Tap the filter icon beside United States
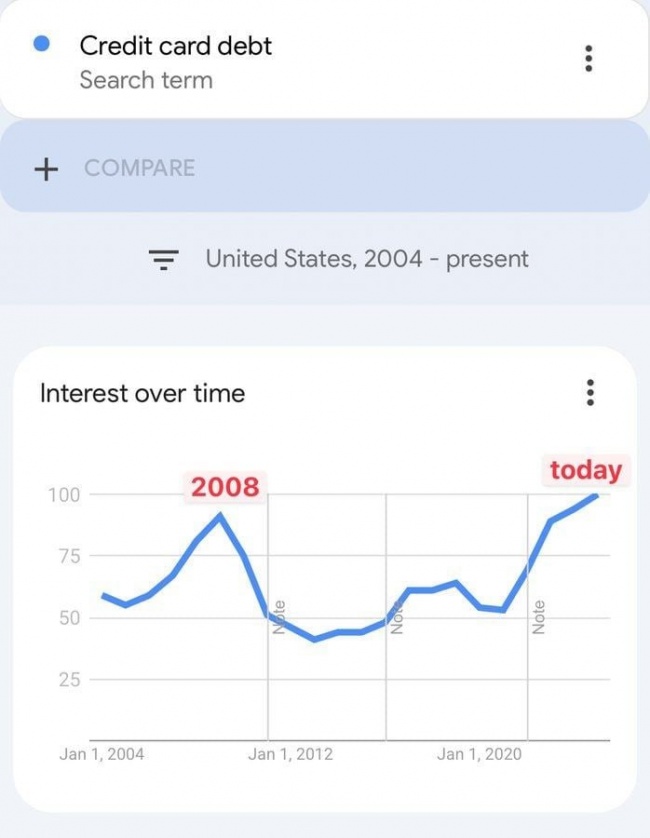The width and height of the screenshot is (650, 838). (x=163, y=260)
